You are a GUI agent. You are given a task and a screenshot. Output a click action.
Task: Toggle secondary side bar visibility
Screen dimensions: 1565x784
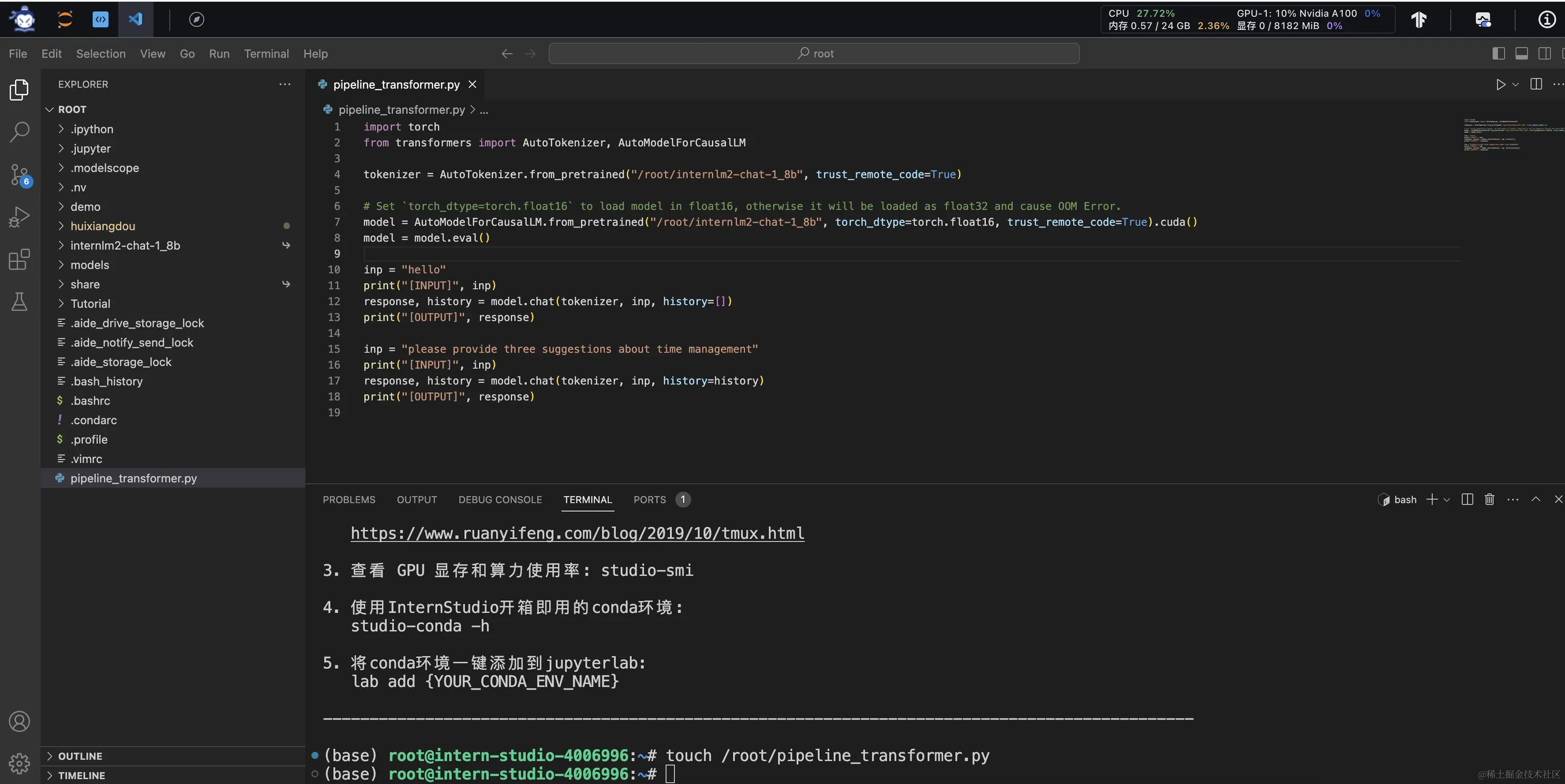coord(1544,53)
